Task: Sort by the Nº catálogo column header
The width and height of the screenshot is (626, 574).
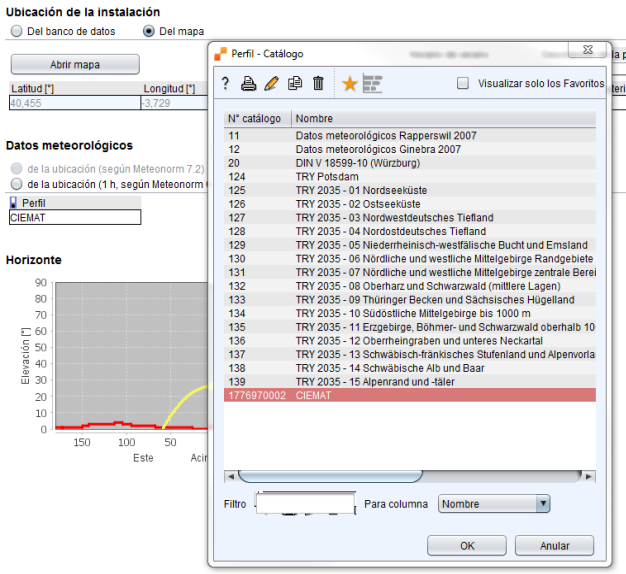Action: tap(257, 119)
